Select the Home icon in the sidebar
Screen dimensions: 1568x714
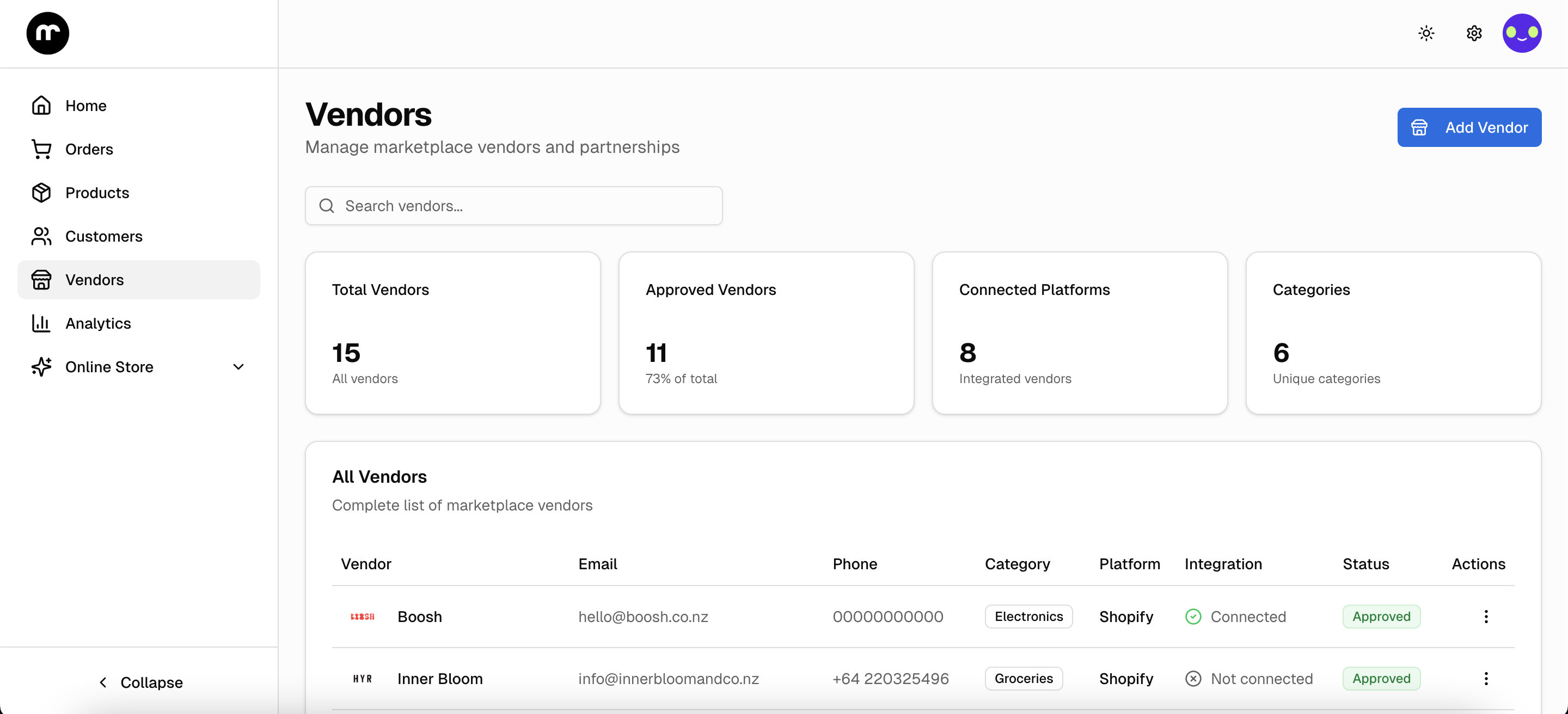pyautogui.click(x=41, y=105)
